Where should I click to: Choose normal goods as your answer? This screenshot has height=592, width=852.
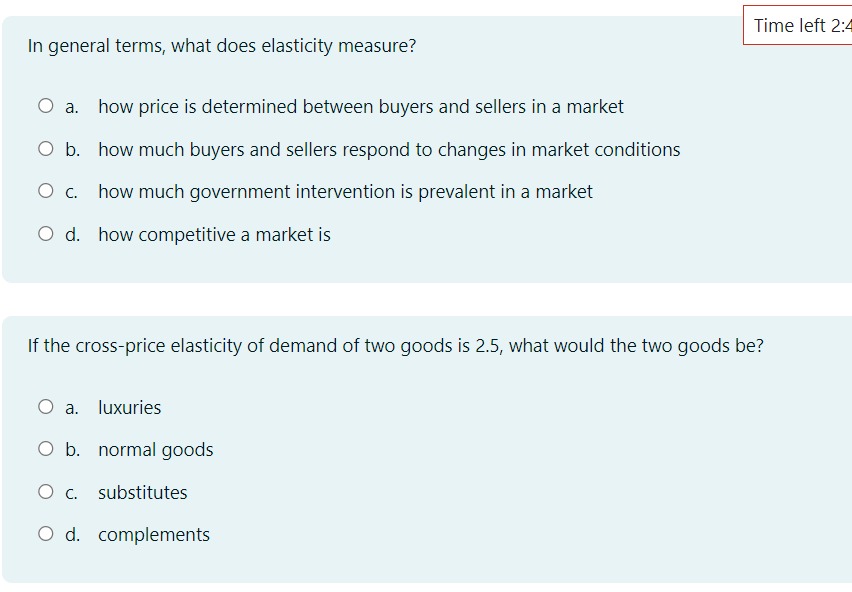point(44,449)
